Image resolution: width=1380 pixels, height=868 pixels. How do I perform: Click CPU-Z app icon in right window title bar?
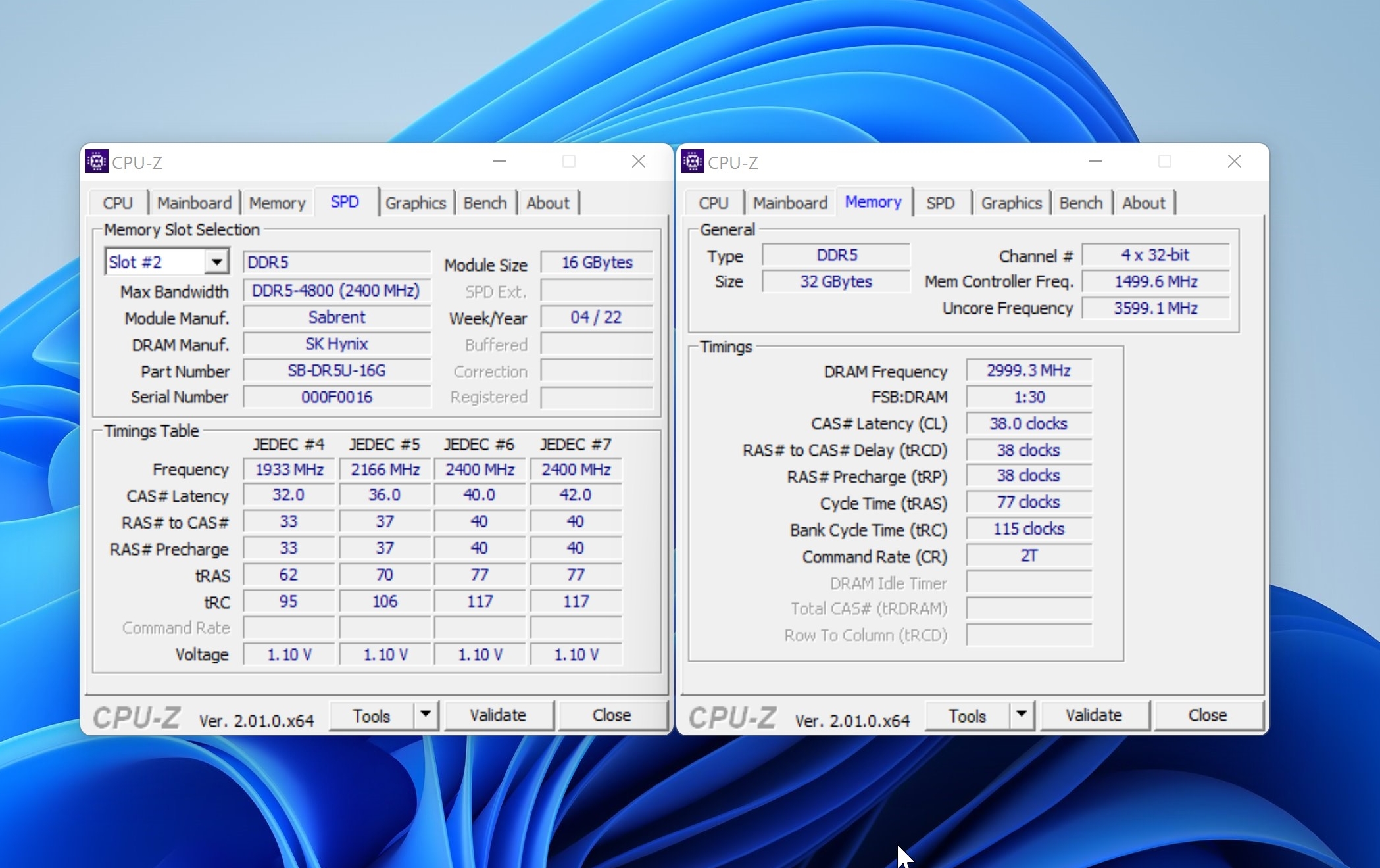point(693,161)
